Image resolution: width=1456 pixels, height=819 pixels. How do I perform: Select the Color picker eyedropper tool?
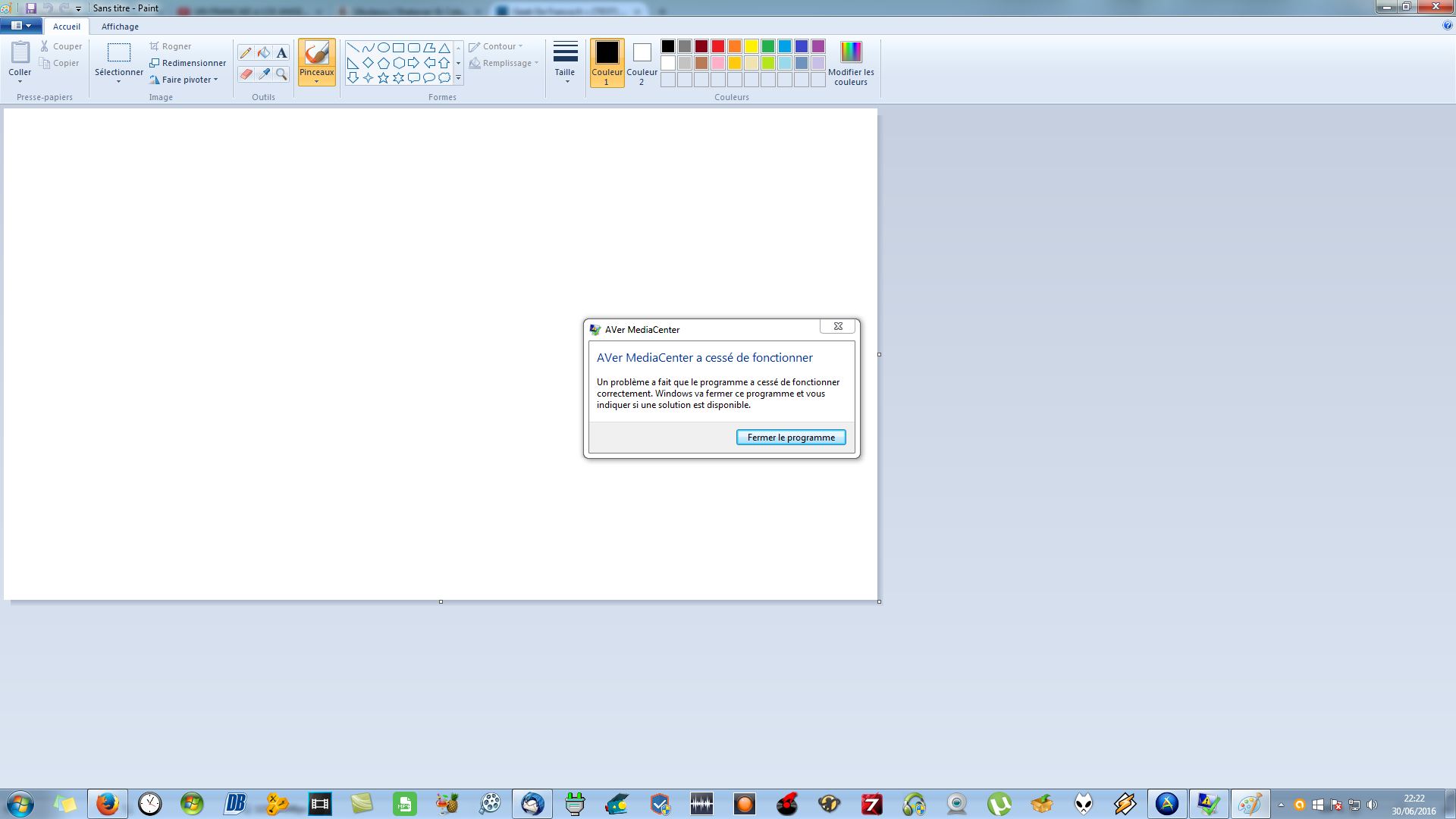tap(264, 74)
